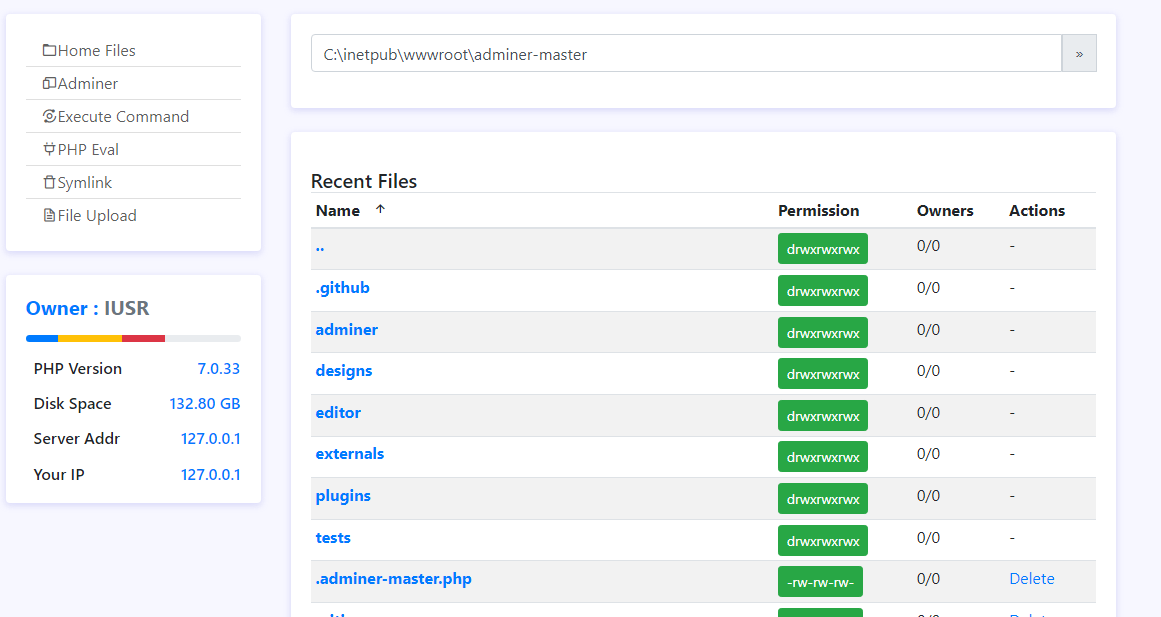
Task: Click disk space value 132.80 GB
Action: coord(205,404)
